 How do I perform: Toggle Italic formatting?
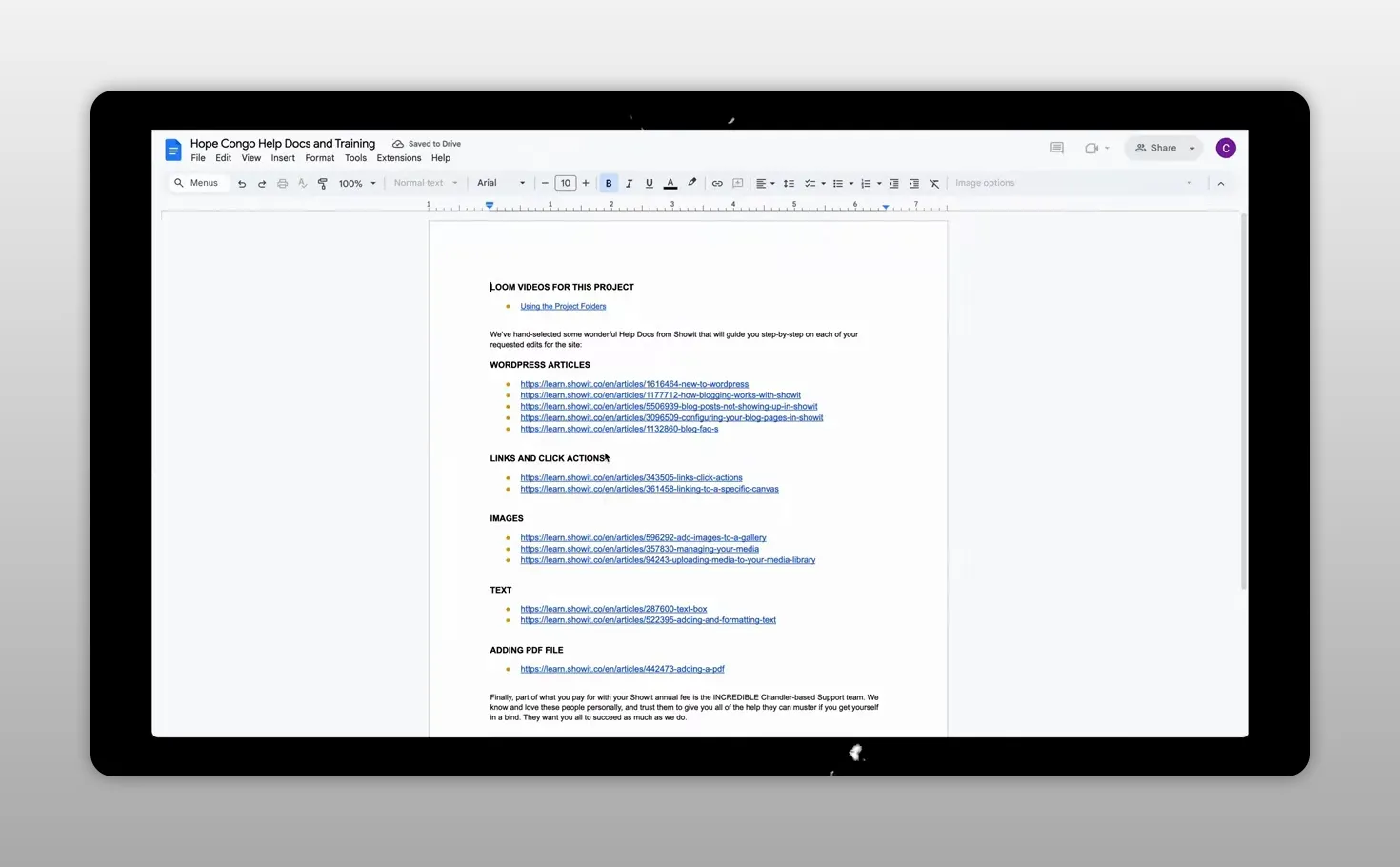click(629, 183)
